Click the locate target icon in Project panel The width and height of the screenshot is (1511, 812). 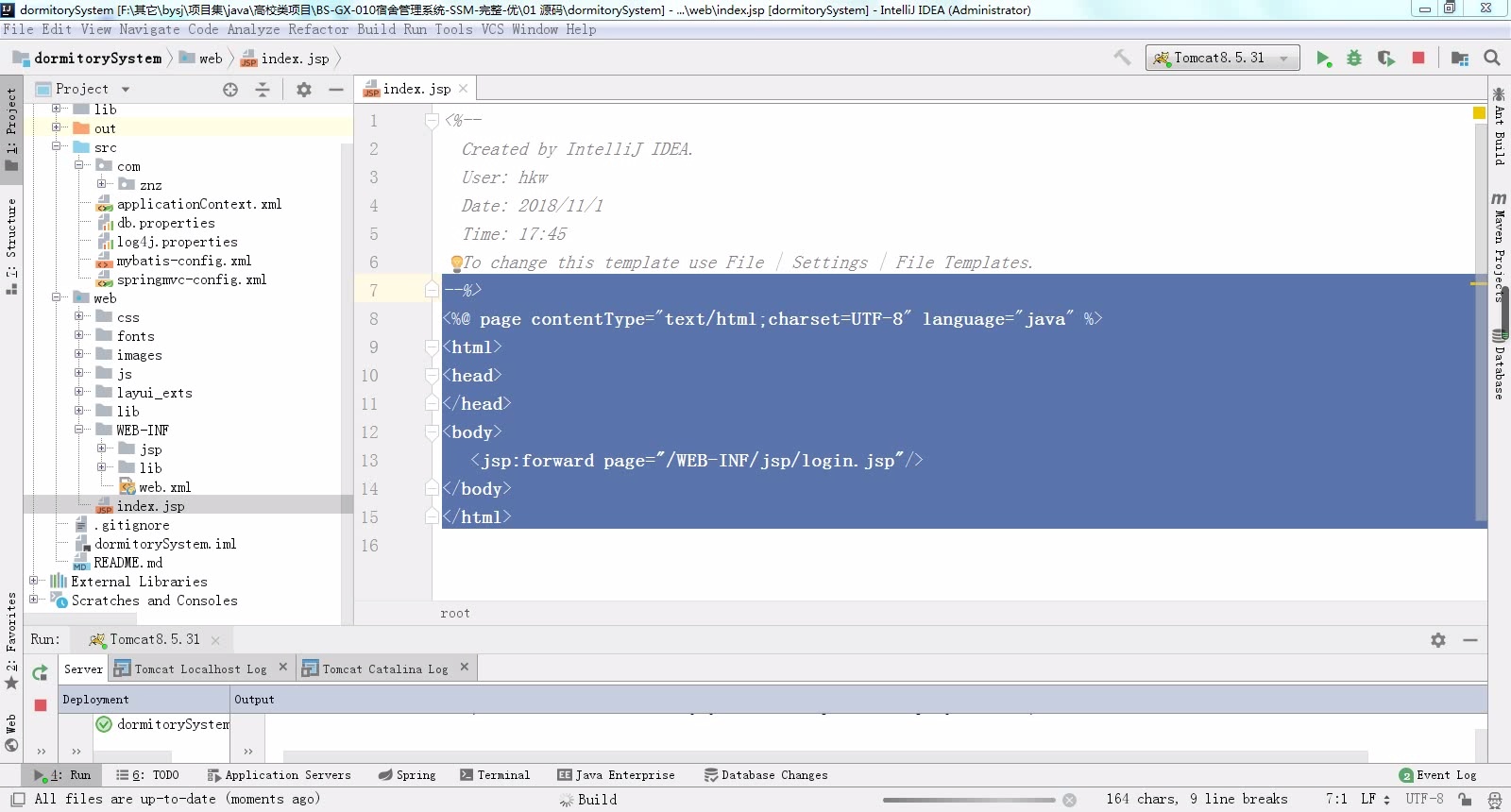[x=230, y=90]
